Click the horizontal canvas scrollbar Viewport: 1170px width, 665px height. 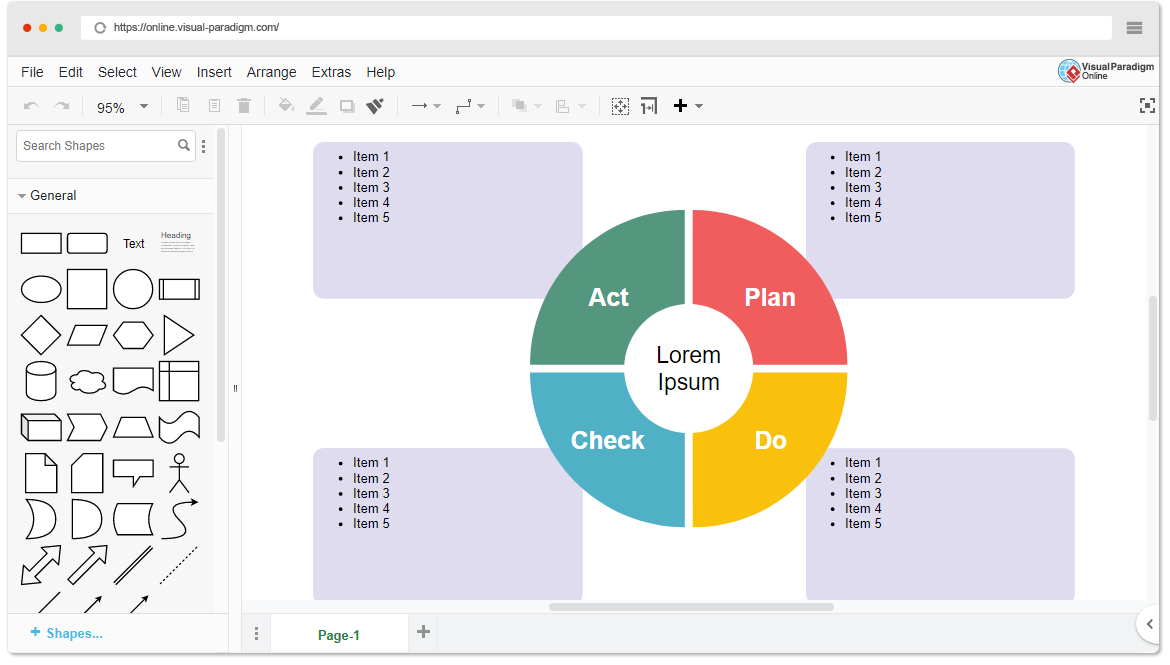pos(691,607)
